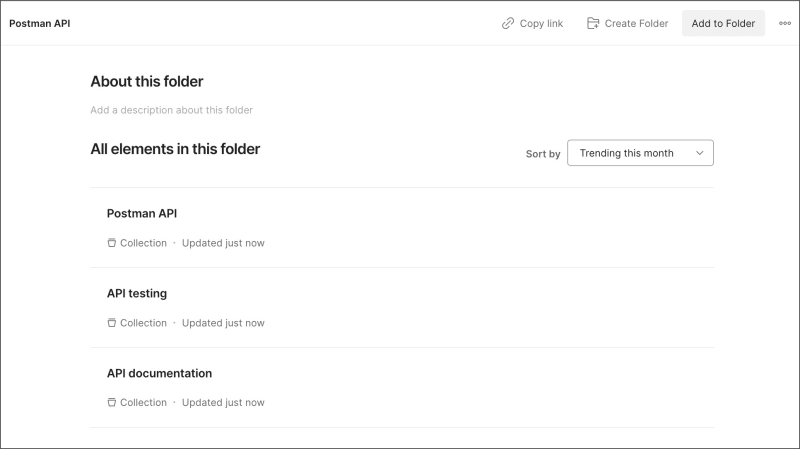Click collection icon under API documentation
The image size is (800, 449).
tap(112, 403)
